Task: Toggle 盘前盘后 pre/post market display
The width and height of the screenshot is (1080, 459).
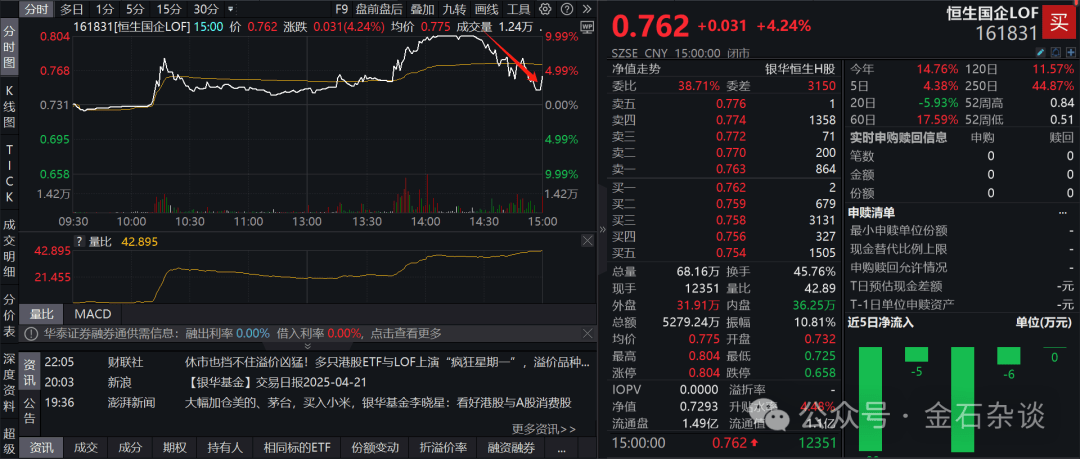Action: [379, 9]
